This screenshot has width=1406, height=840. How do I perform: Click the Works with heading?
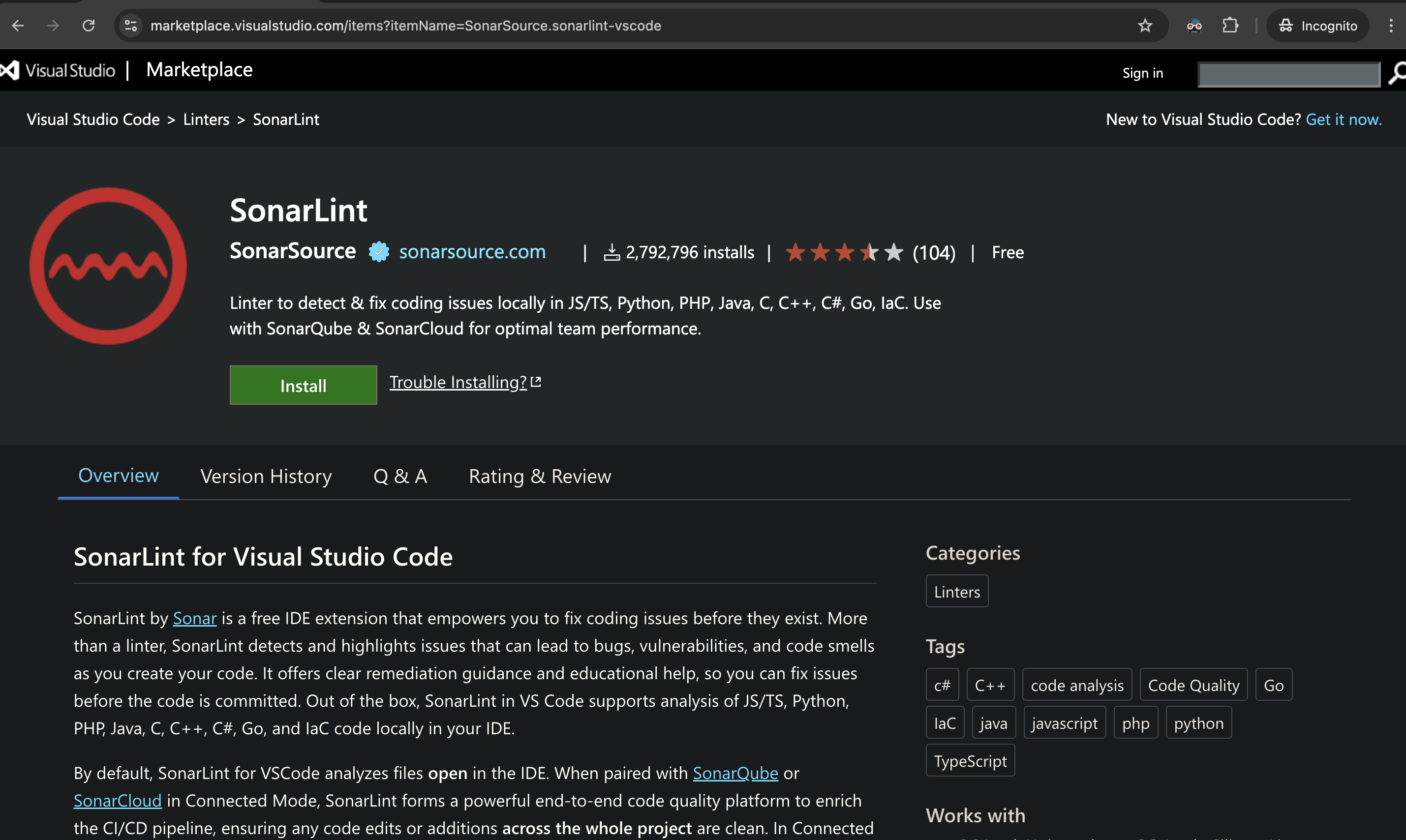[x=975, y=816]
